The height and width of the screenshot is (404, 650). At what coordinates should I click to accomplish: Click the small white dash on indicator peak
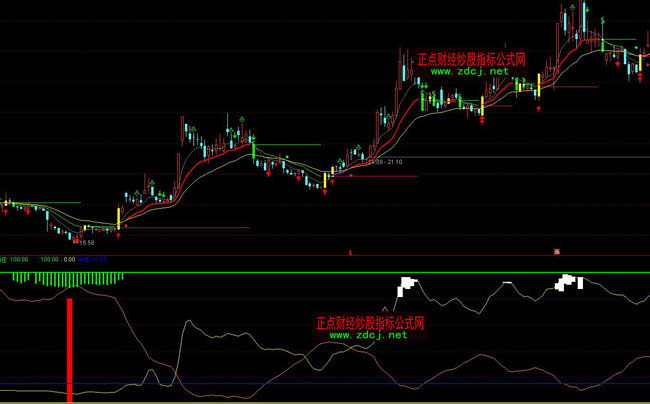click(x=508, y=283)
